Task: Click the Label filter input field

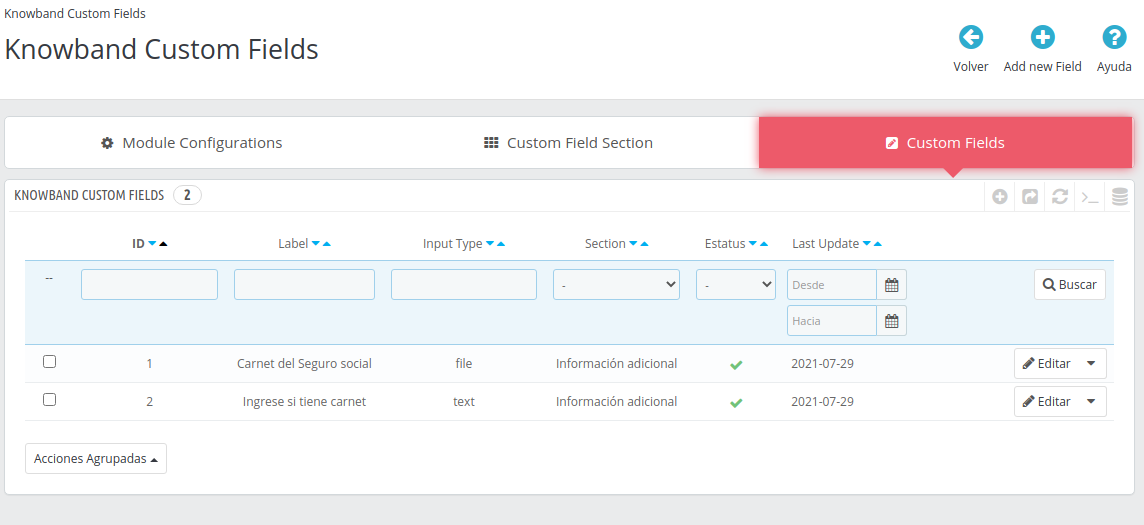Action: click(304, 285)
